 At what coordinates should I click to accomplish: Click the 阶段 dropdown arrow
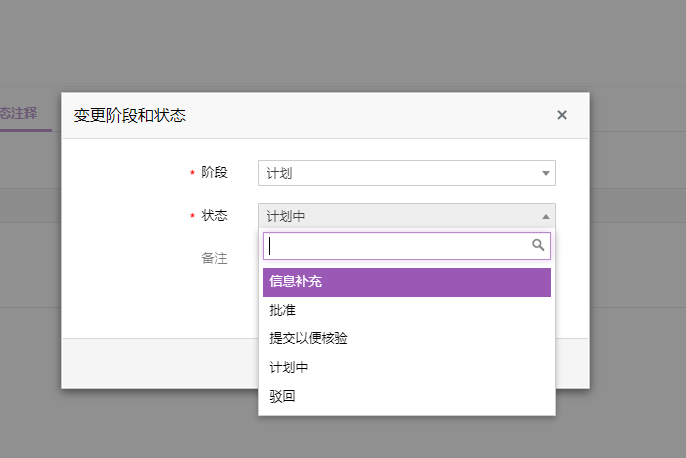(545, 173)
